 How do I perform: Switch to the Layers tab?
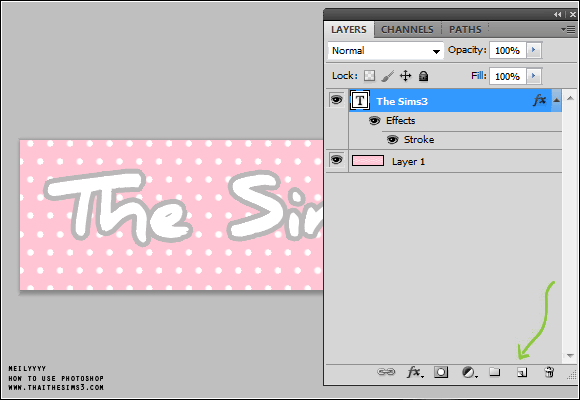[x=349, y=30]
